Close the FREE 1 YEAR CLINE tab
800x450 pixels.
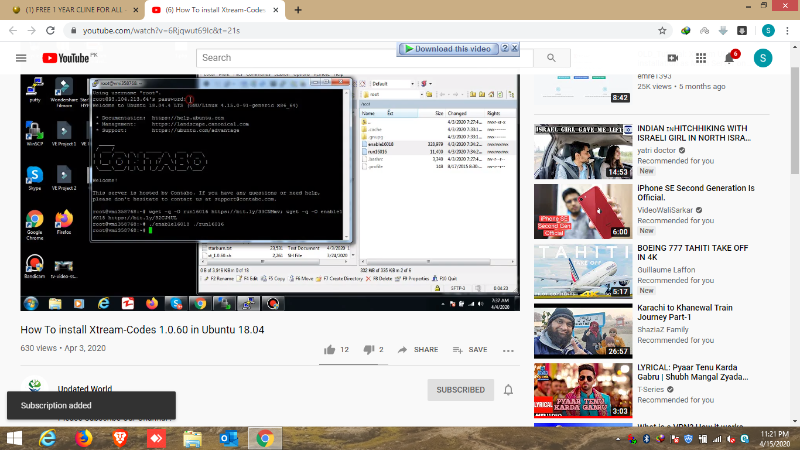click(136, 10)
